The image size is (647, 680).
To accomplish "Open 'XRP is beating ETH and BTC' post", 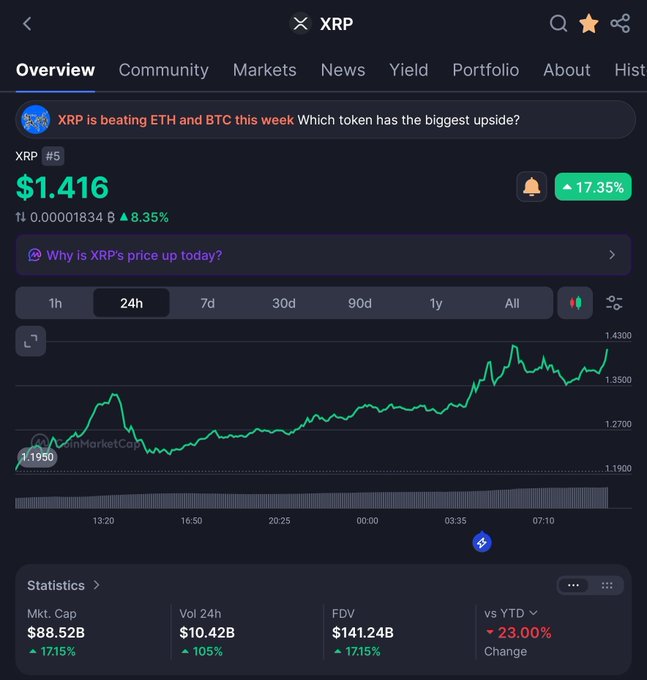I will pyautogui.click(x=176, y=120).
